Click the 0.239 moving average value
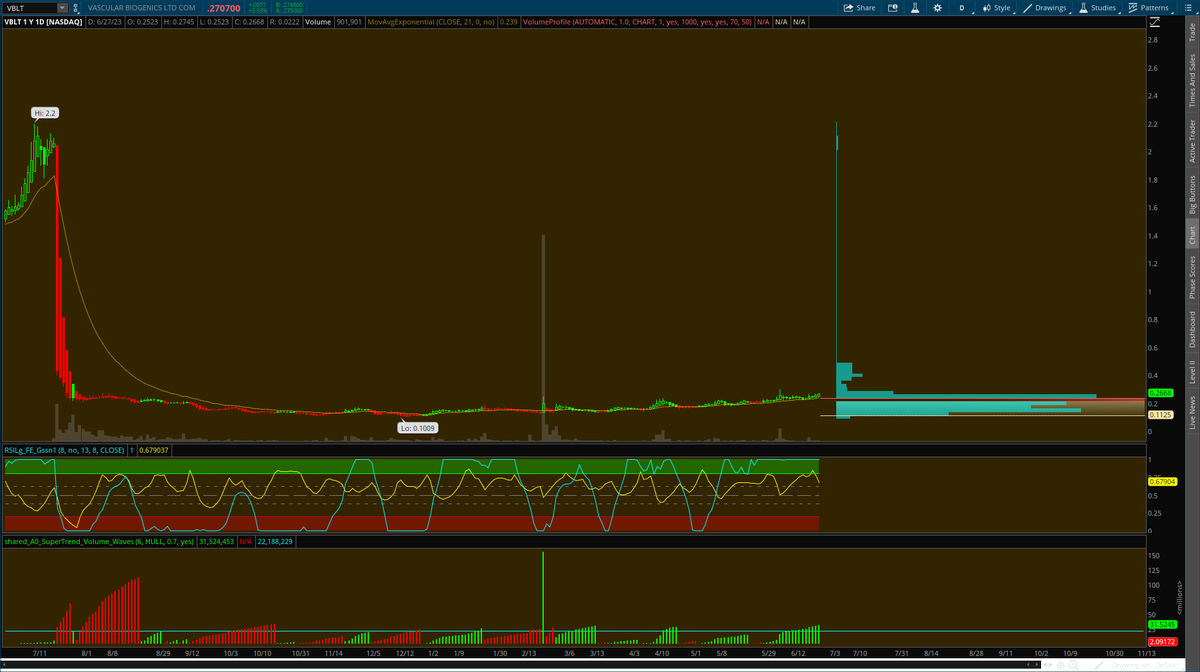Screen dimensions: 1200x672 coord(508,21)
